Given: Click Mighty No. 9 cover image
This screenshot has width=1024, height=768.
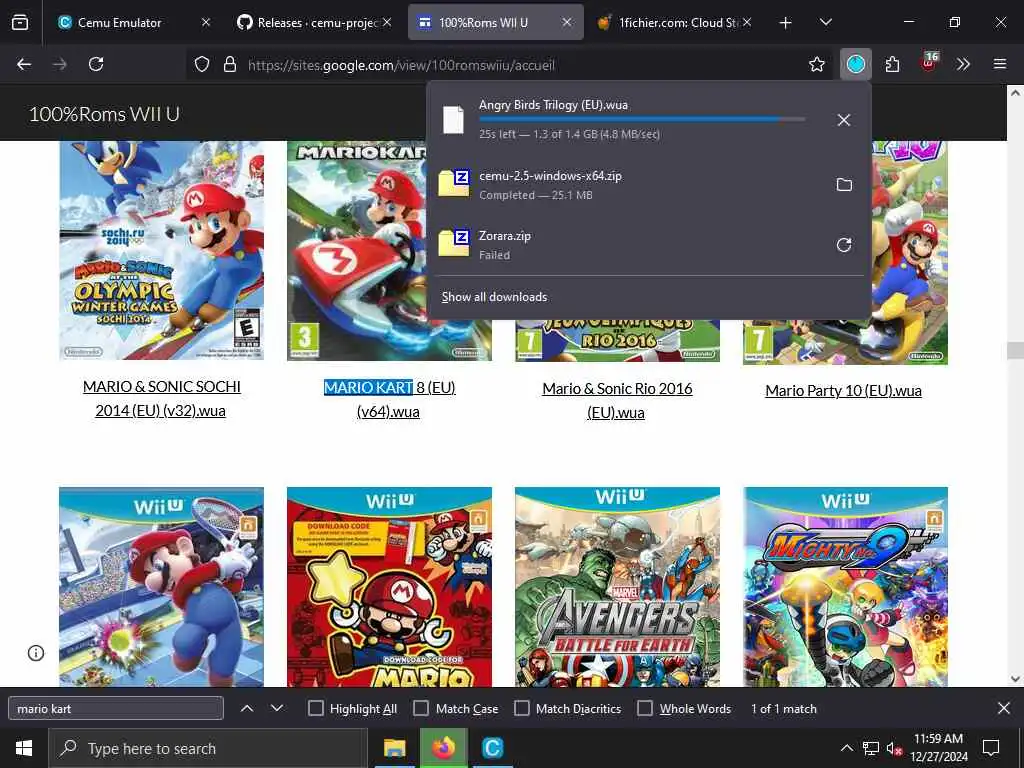Looking at the screenshot, I should coord(845,586).
